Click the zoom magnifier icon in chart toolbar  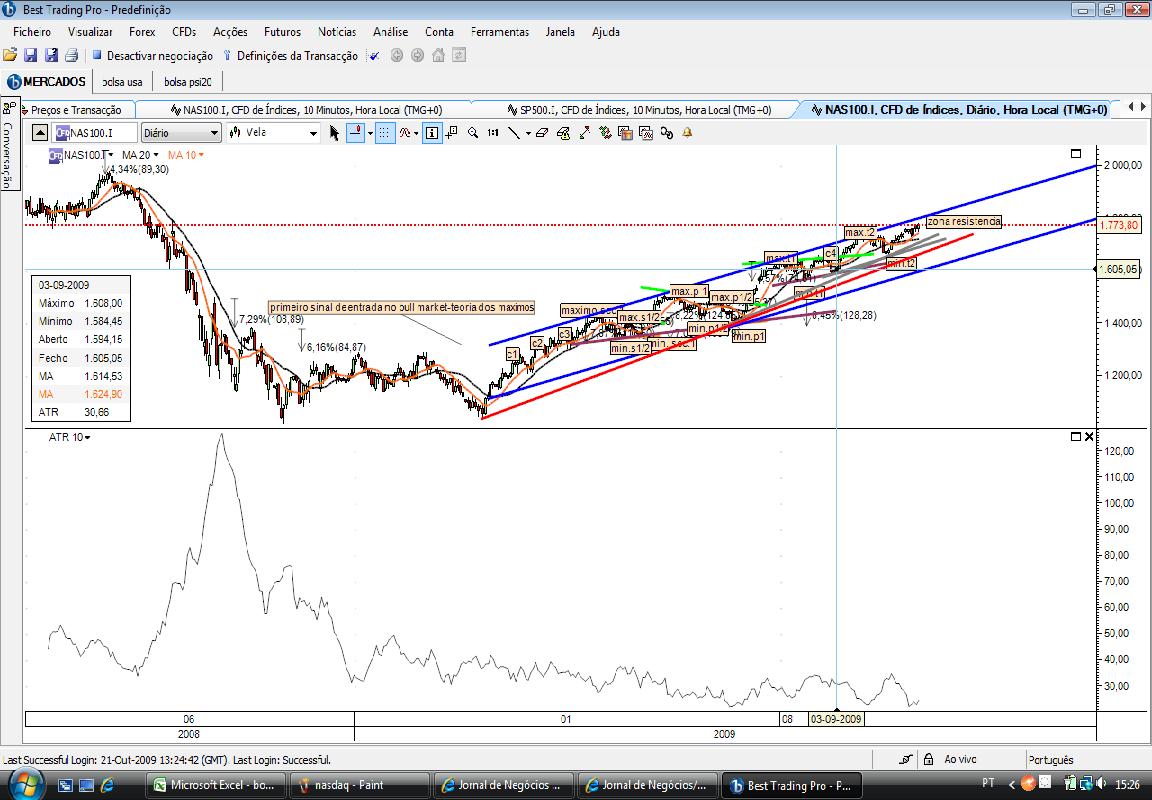(473, 133)
